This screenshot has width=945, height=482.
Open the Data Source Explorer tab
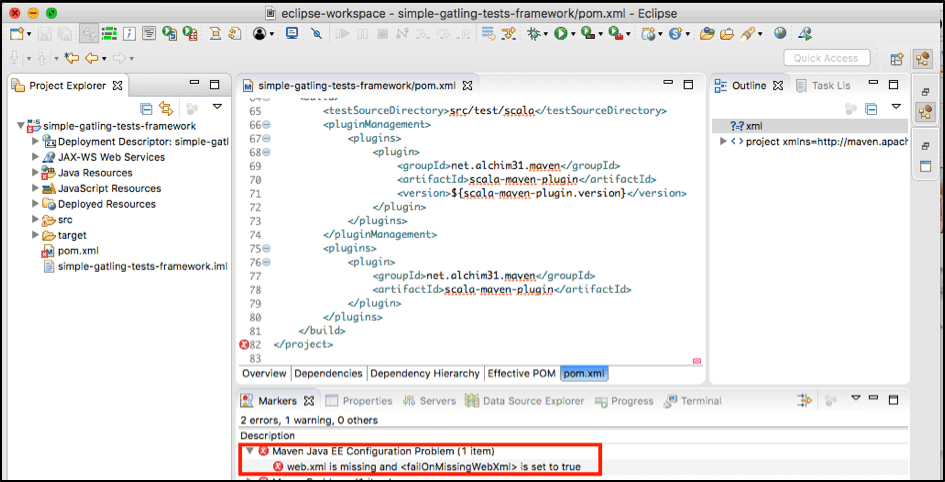(526, 401)
